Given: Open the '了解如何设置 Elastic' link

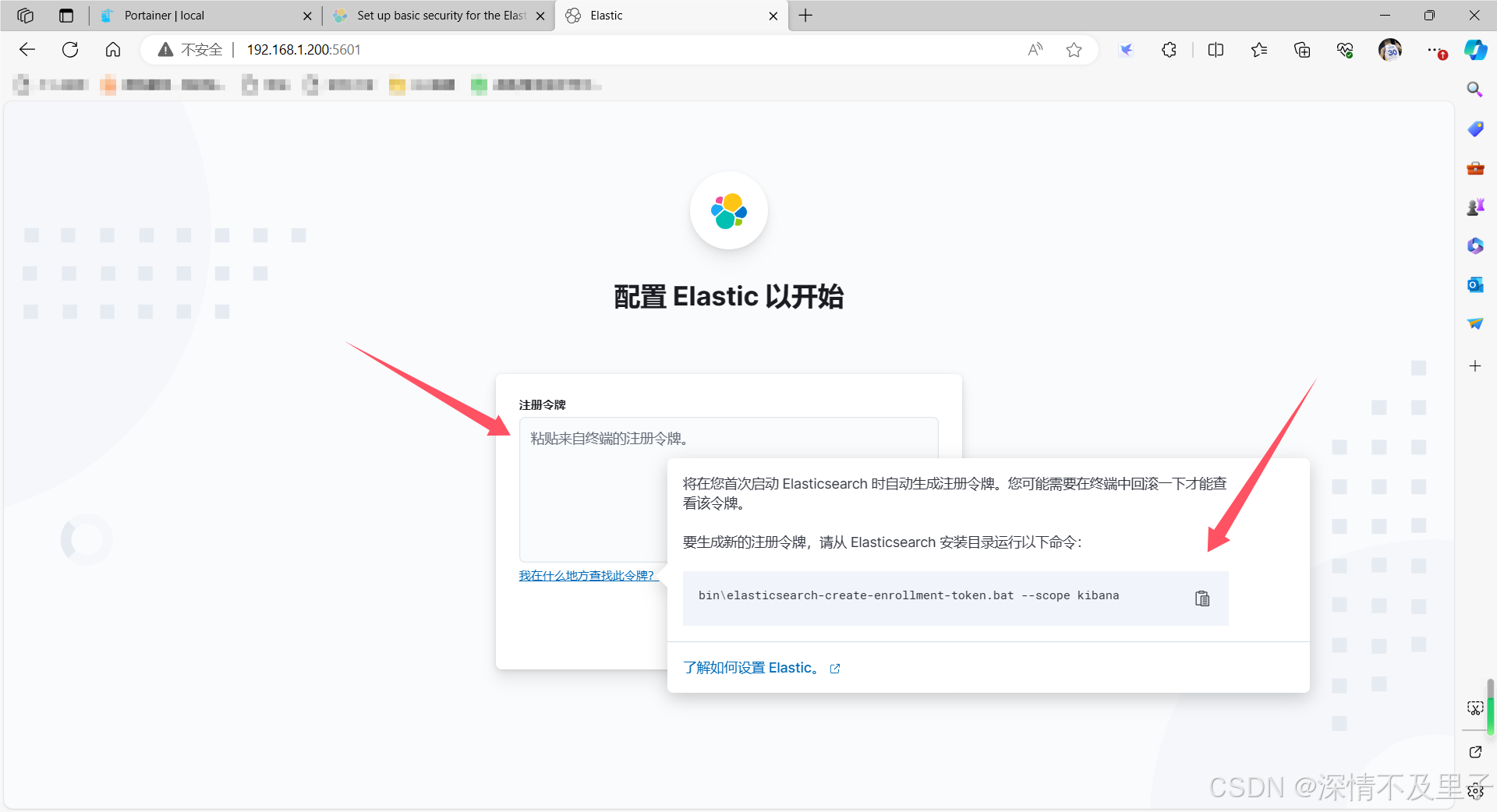Looking at the screenshot, I should (751, 668).
